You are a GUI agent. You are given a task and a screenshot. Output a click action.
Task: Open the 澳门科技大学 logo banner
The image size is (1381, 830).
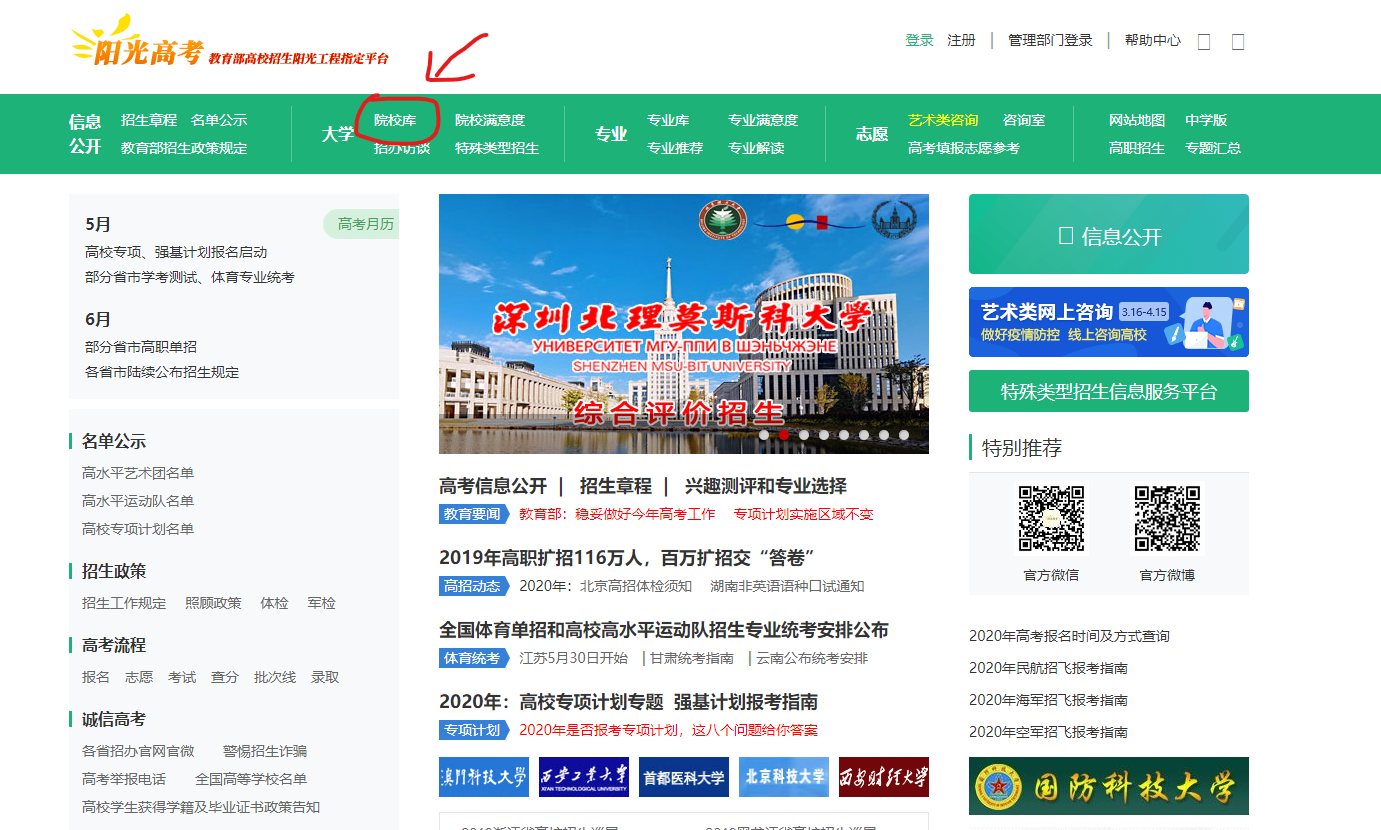click(x=484, y=777)
